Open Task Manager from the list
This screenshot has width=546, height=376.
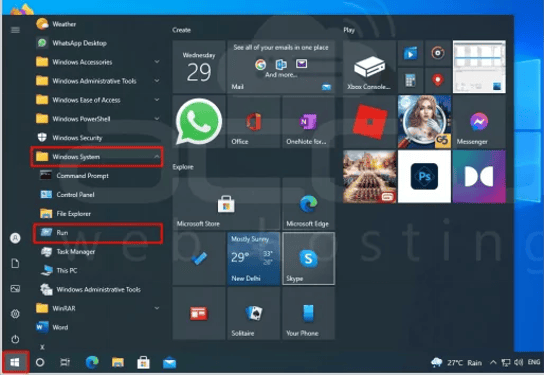click(96, 252)
